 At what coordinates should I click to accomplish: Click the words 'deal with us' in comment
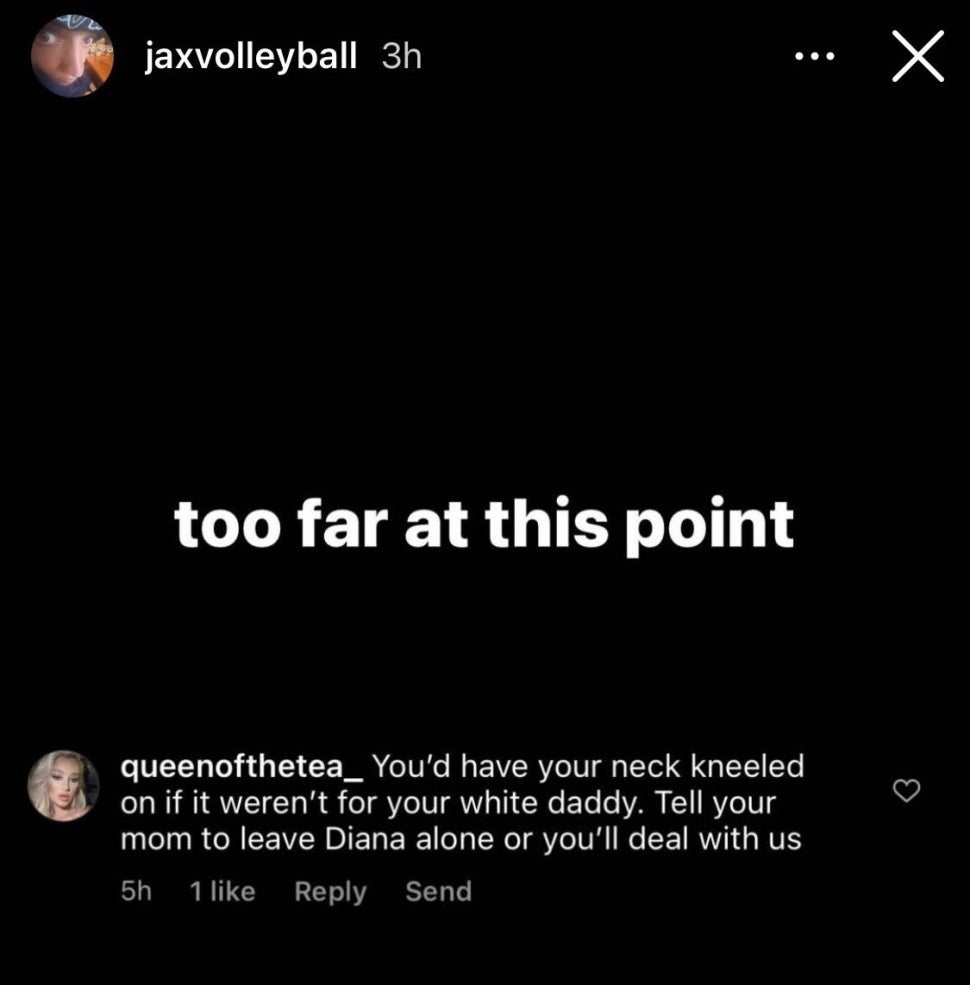point(715,839)
